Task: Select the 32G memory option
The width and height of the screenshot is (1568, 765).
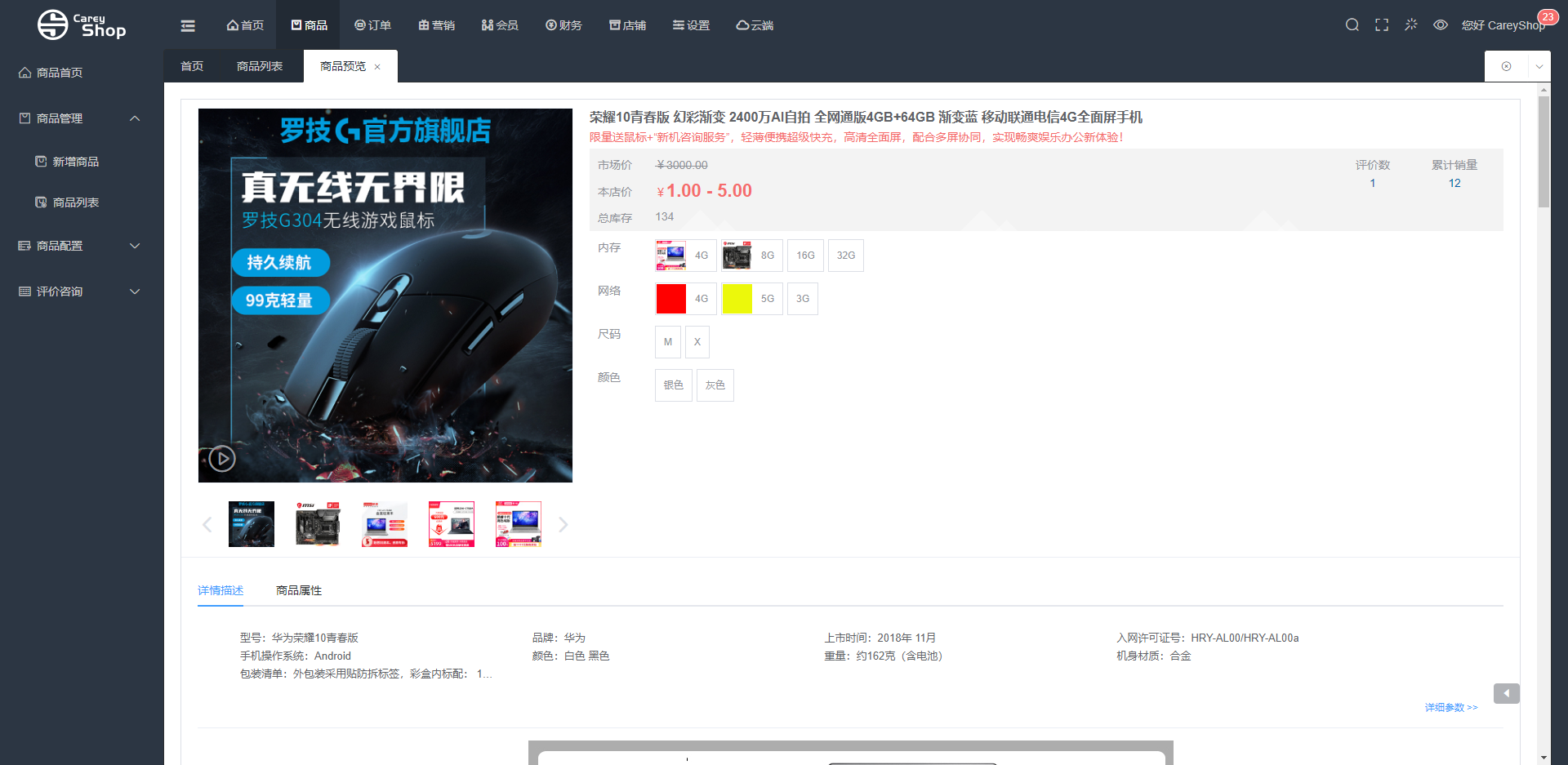Action: pos(846,256)
